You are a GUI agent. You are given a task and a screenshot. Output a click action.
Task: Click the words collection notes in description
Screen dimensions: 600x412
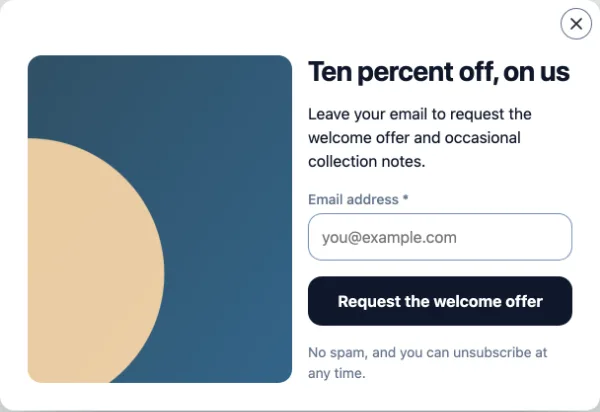tap(366, 161)
